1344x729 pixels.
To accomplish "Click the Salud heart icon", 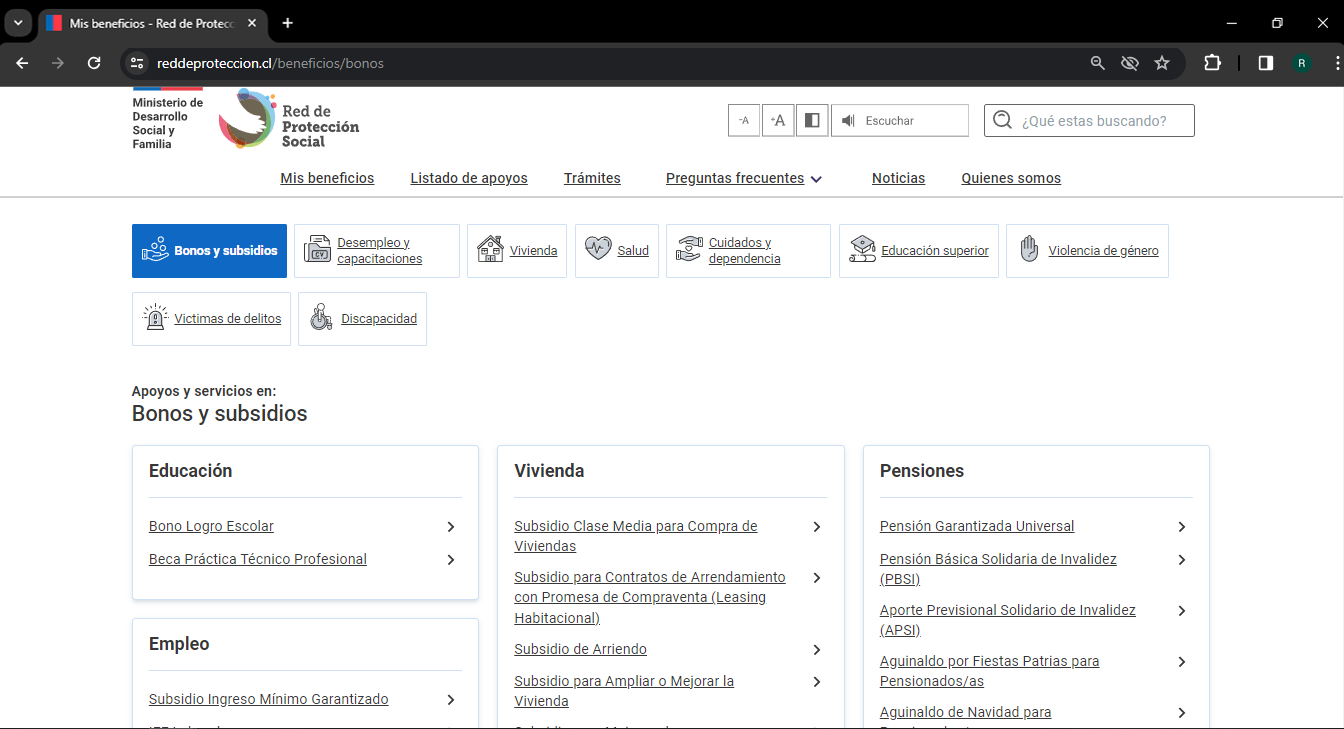I will coord(598,250).
